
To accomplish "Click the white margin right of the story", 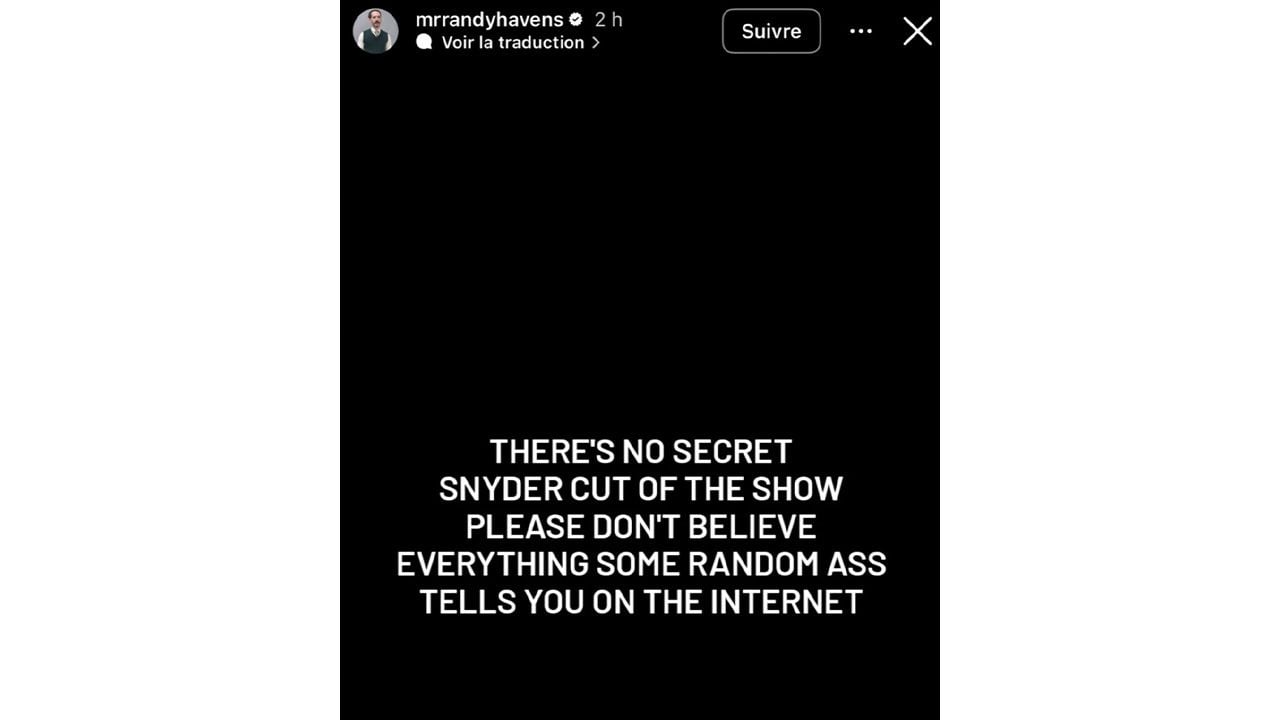I will [1110, 360].
